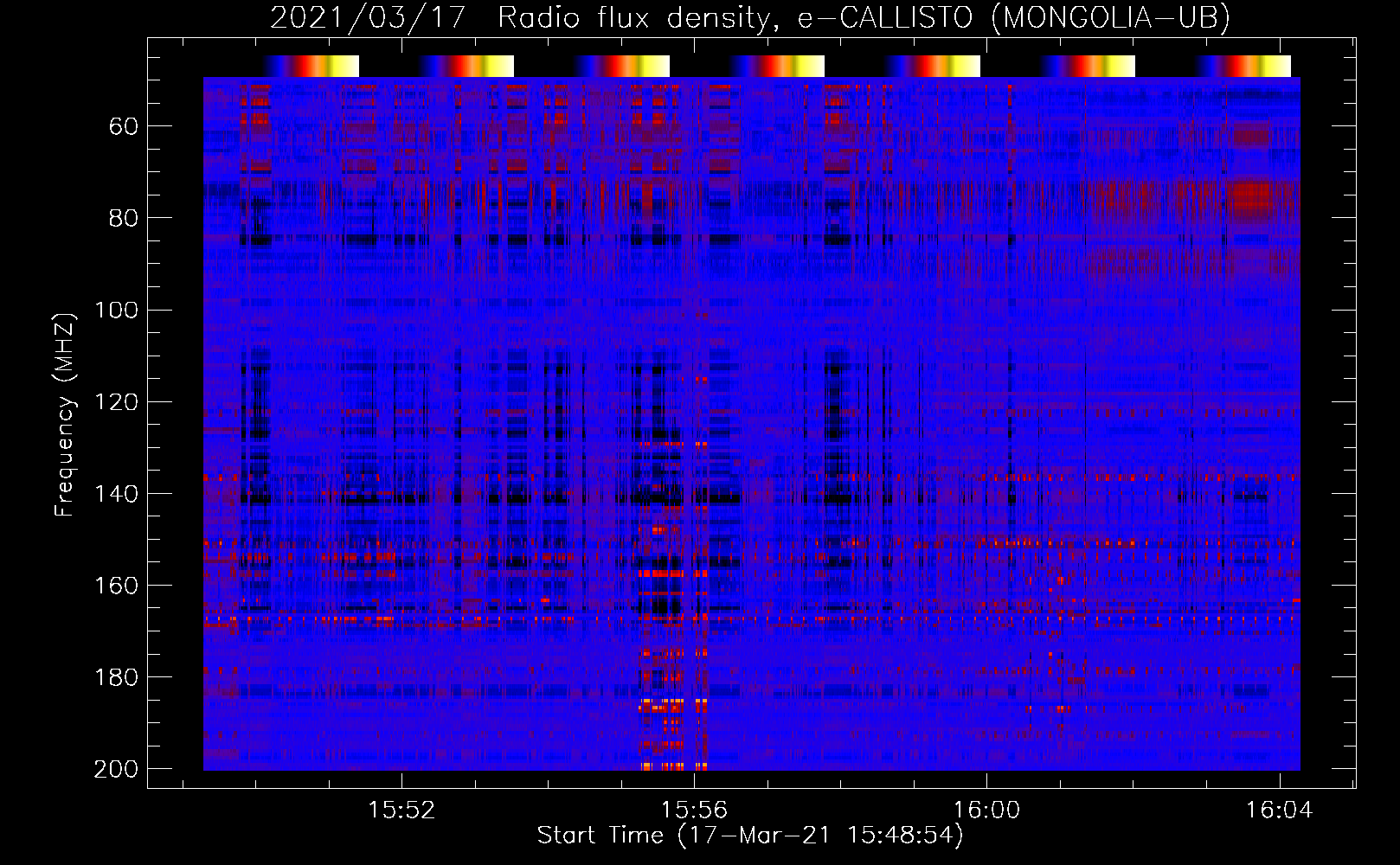Click the 60 frequency tick label
The width and height of the screenshot is (1400, 865).
[124, 126]
